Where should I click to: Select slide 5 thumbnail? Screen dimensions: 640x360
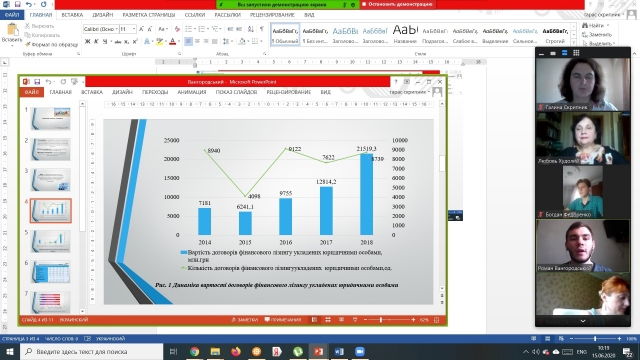[x=51, y=241]
